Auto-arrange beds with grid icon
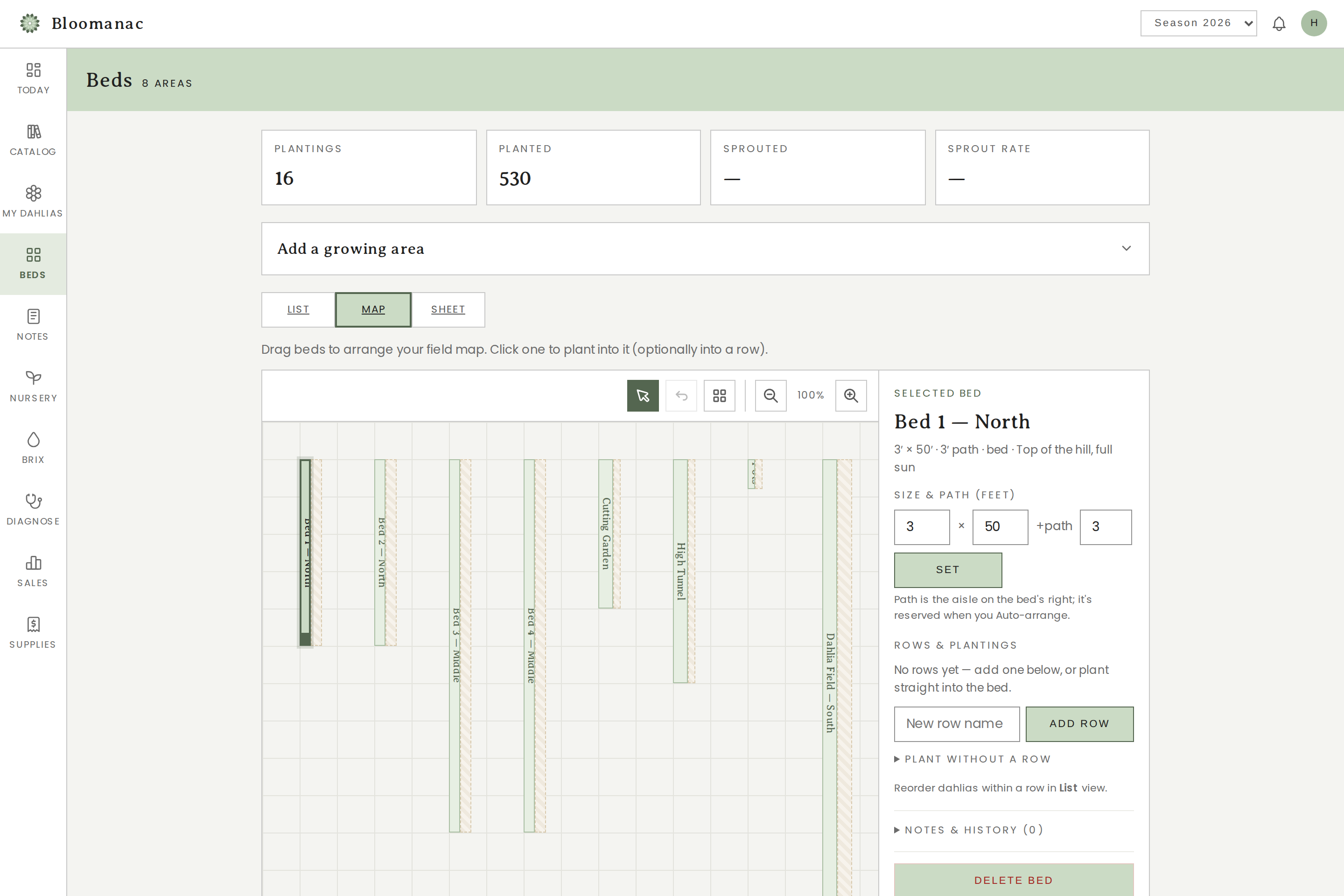This screenshot has width=1344, height=896. [x=720, y=395]
